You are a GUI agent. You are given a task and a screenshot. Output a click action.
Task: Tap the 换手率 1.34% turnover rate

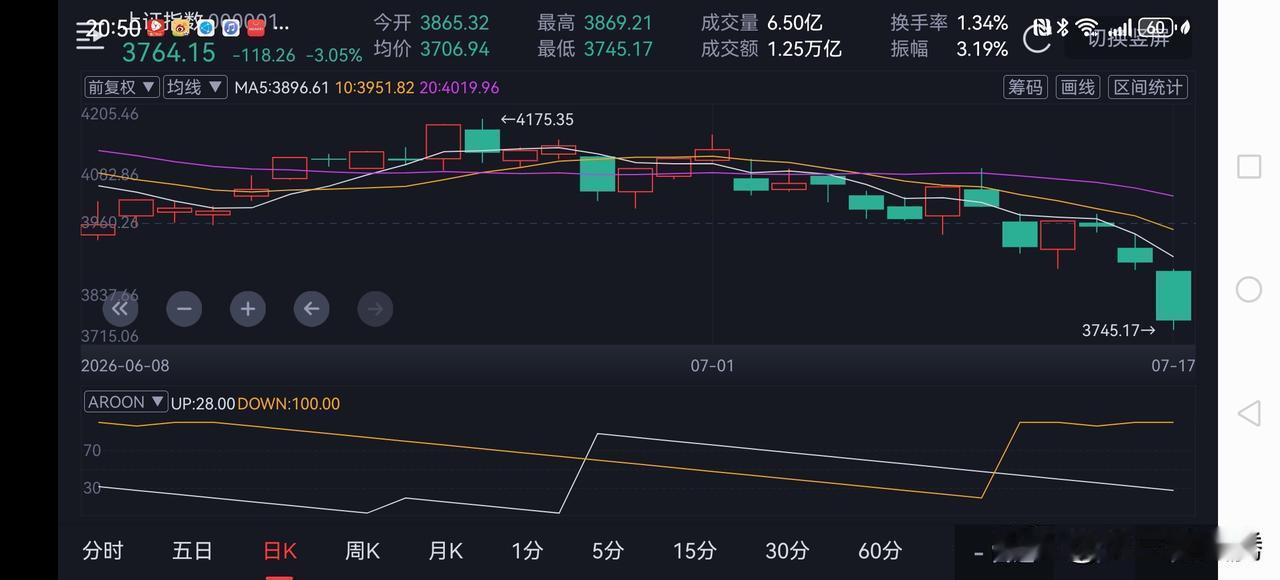point(950,23)
